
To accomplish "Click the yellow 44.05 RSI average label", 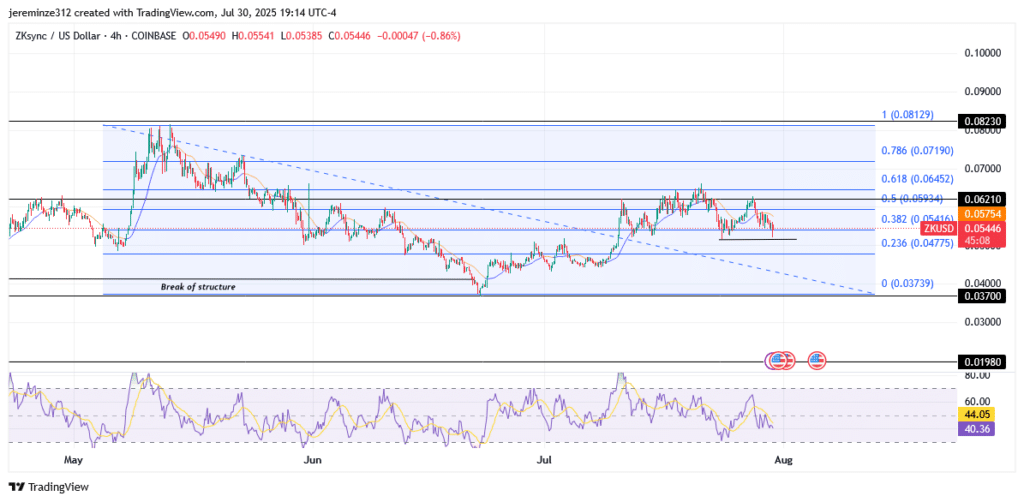I will (976, 414).
